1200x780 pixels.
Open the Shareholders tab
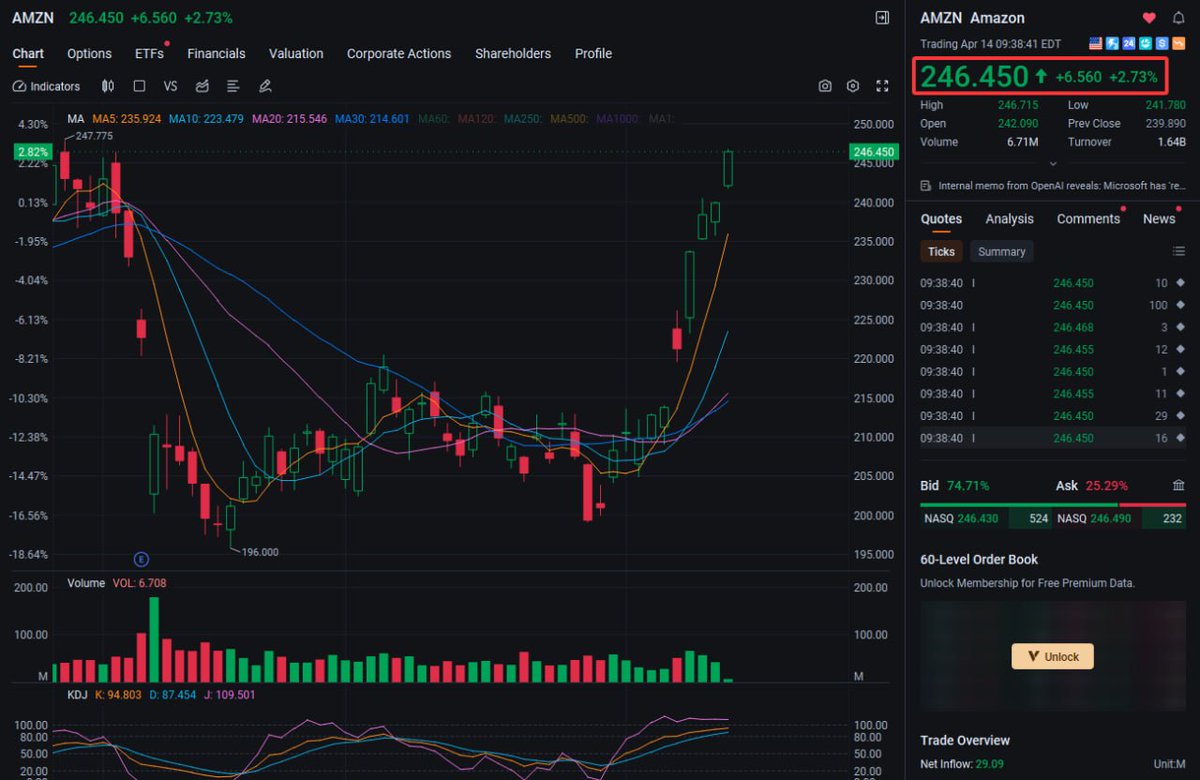(x=513, y=54)
